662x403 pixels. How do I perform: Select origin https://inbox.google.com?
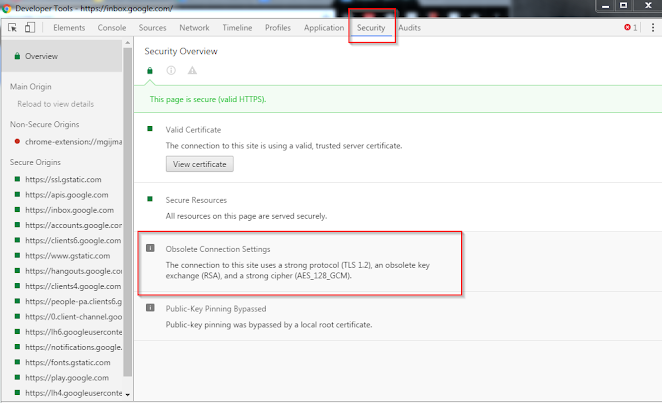(69, 210)
